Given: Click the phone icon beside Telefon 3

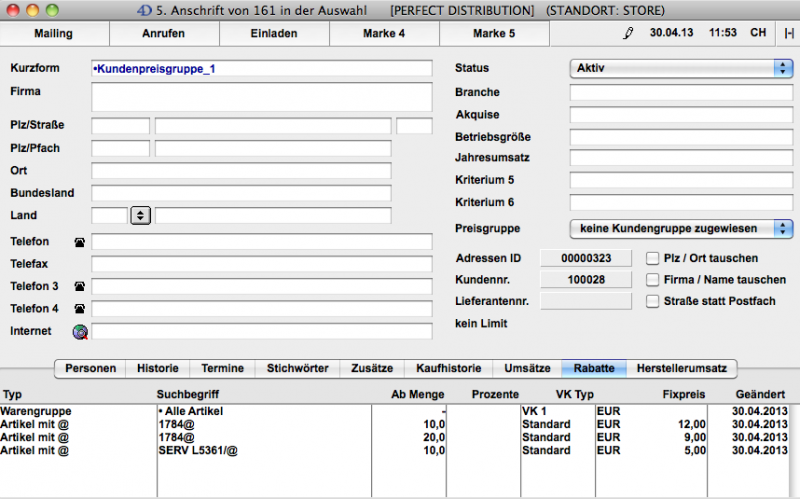Looking at the screenshot, I should 80,287.
